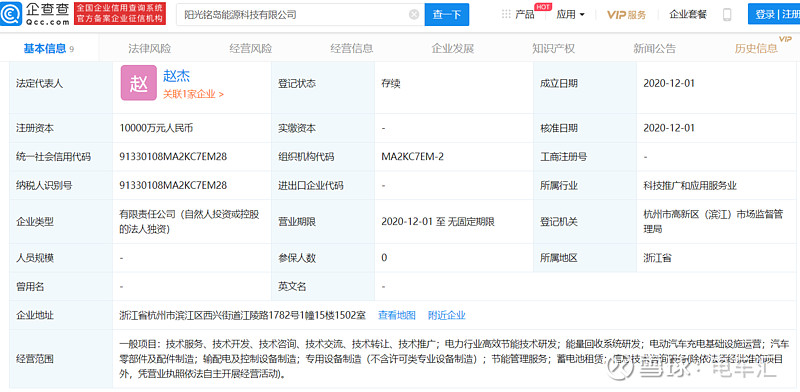Select the 成立日期 value 2020-12-01
Viewport: 800px width, 392px height.
669,83
